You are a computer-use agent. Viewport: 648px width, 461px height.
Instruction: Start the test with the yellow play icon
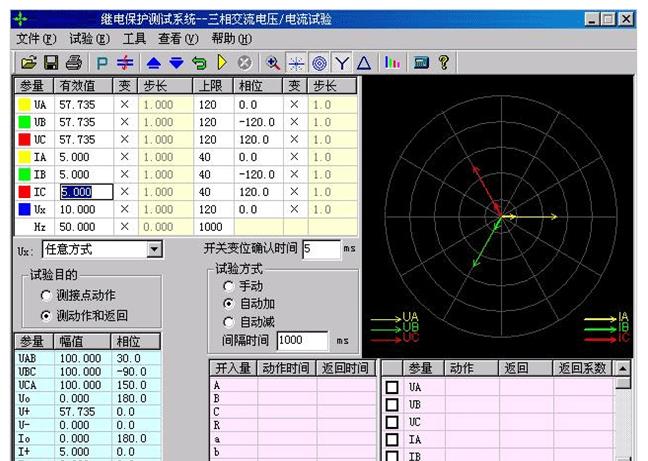[x=222, y=63]
